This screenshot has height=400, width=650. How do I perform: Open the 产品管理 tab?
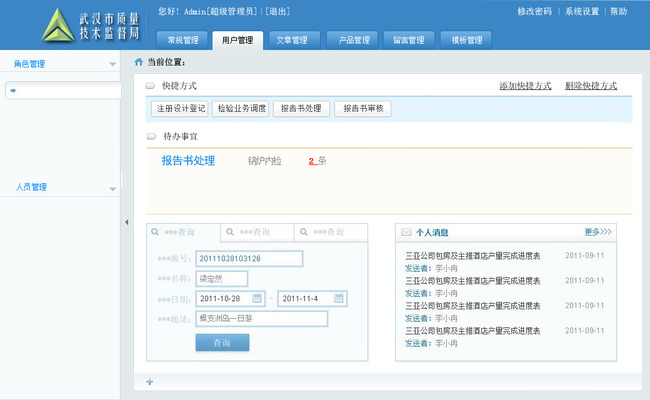click(x=354, y=40)
